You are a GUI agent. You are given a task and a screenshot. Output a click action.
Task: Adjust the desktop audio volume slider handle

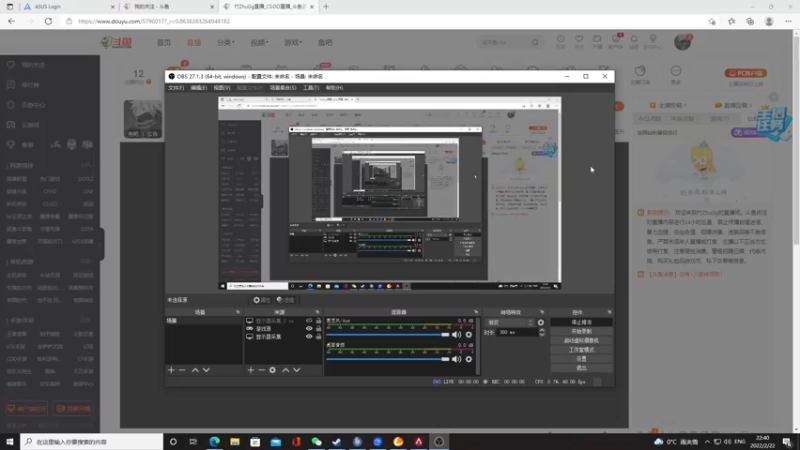[445, 359]
